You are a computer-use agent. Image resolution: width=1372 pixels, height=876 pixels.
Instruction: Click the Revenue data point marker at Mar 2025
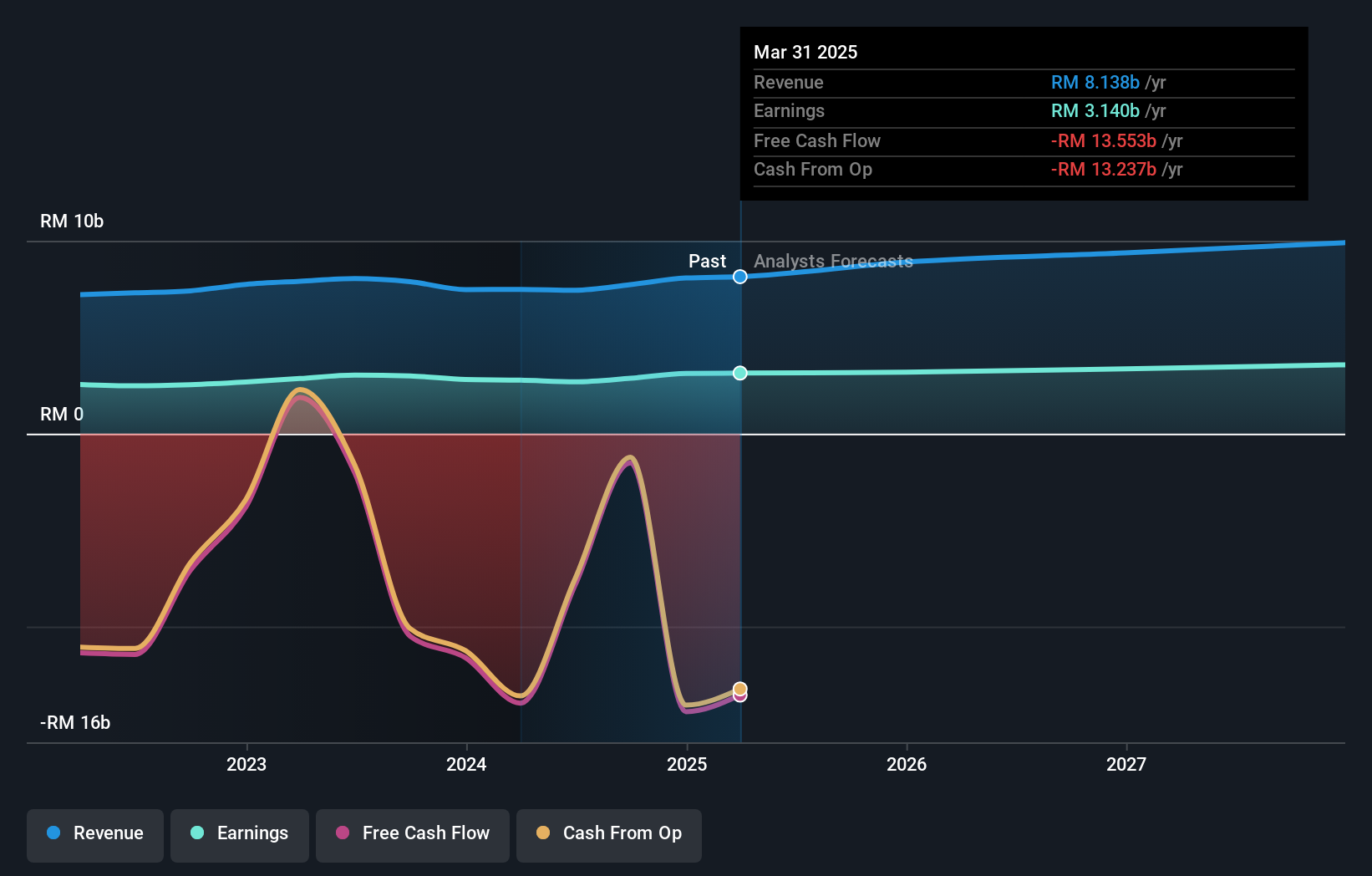(x=740, y=277)
